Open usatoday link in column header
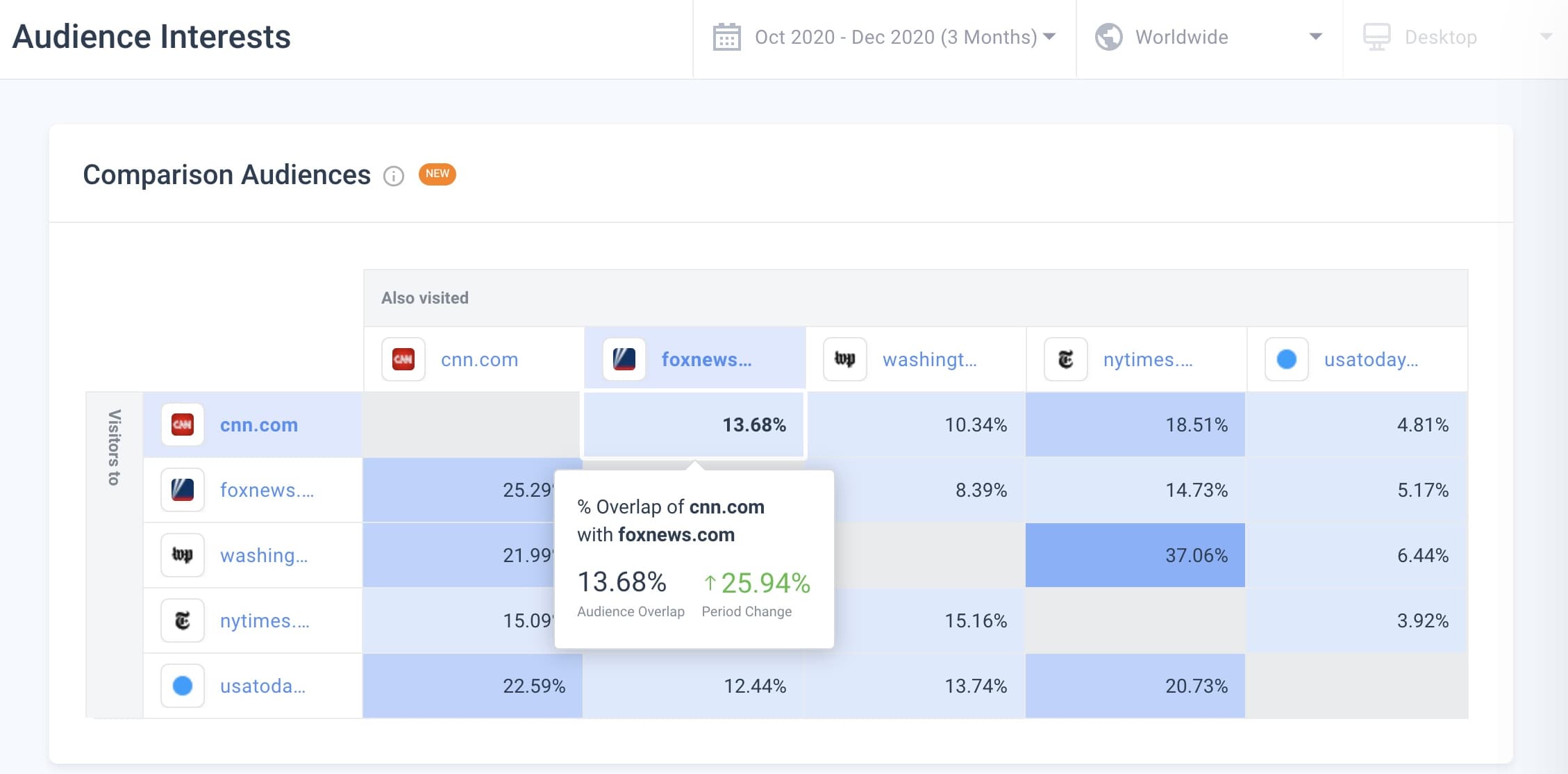Screen dimensions: 1568x774 pos(1371,359)
